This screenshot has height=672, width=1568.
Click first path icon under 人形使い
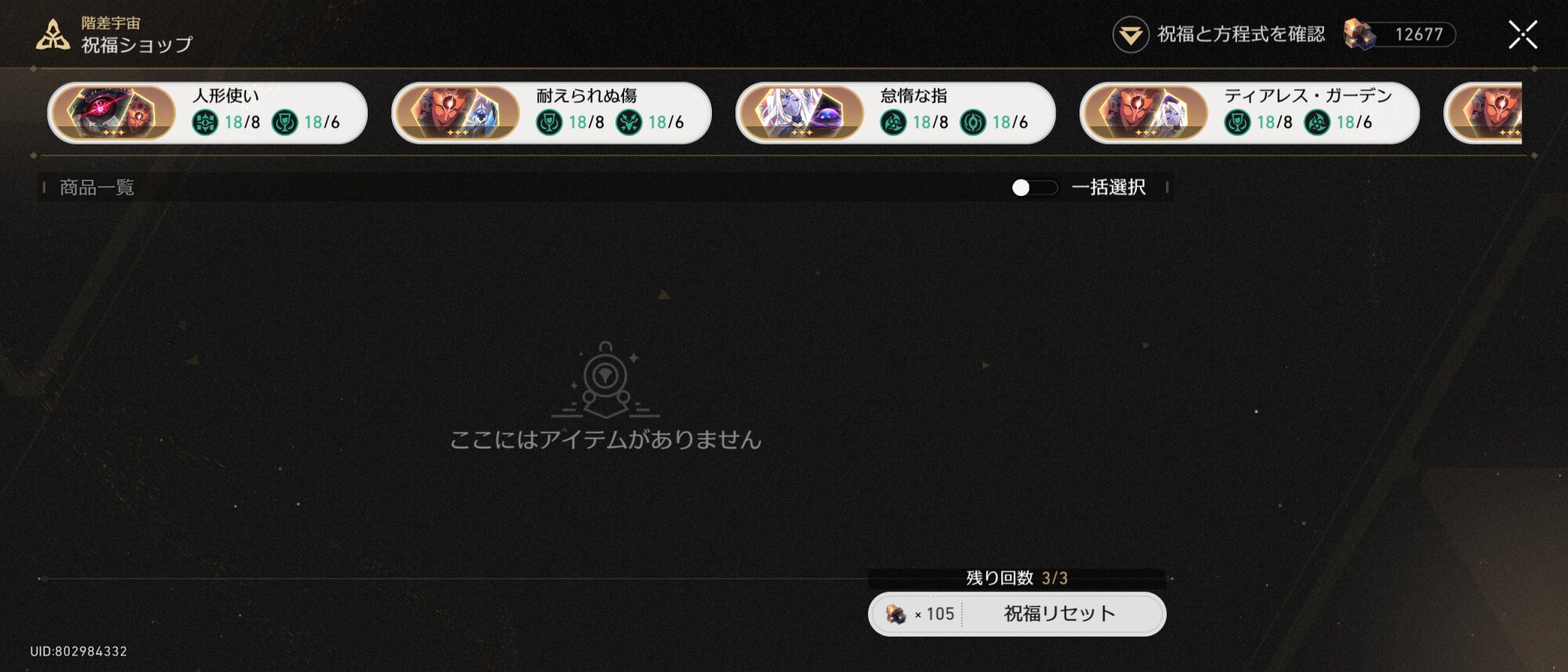coord(205,122)
